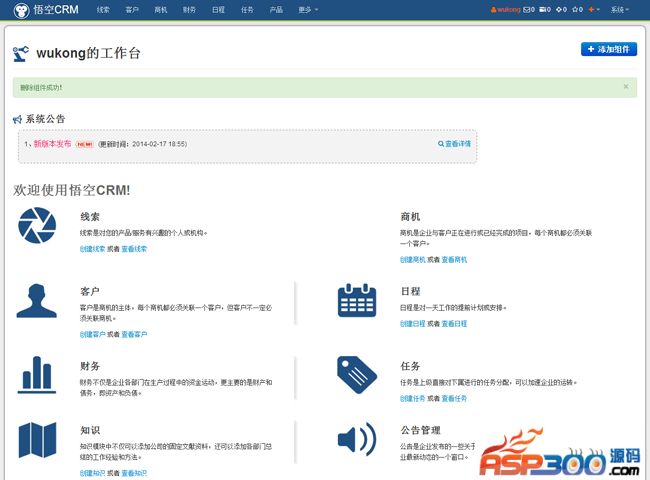Image resolution: width=650 pixels, height=480 pixels.
Task: Click the 添加组件 button
Action: pos(608,49)
